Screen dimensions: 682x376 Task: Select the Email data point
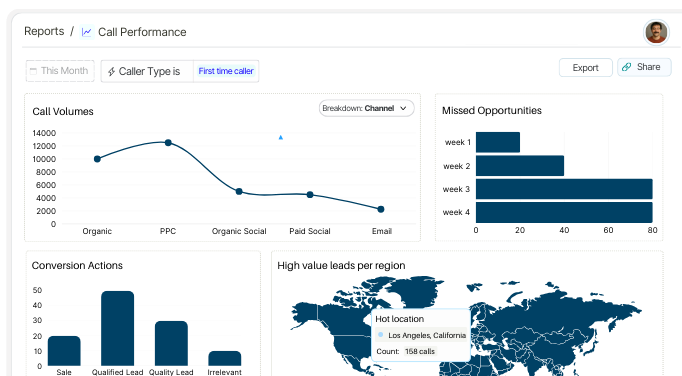click(381, 209)
